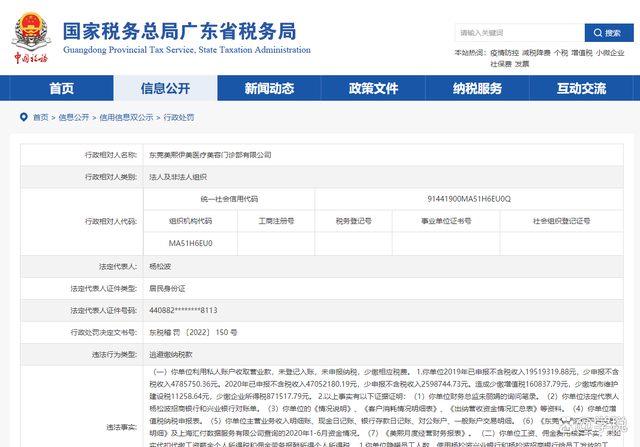Image resolution: width=640 pixels, height=447 pixels.
Task: Open the 首页 navigation tab
Action: (61, 89)
